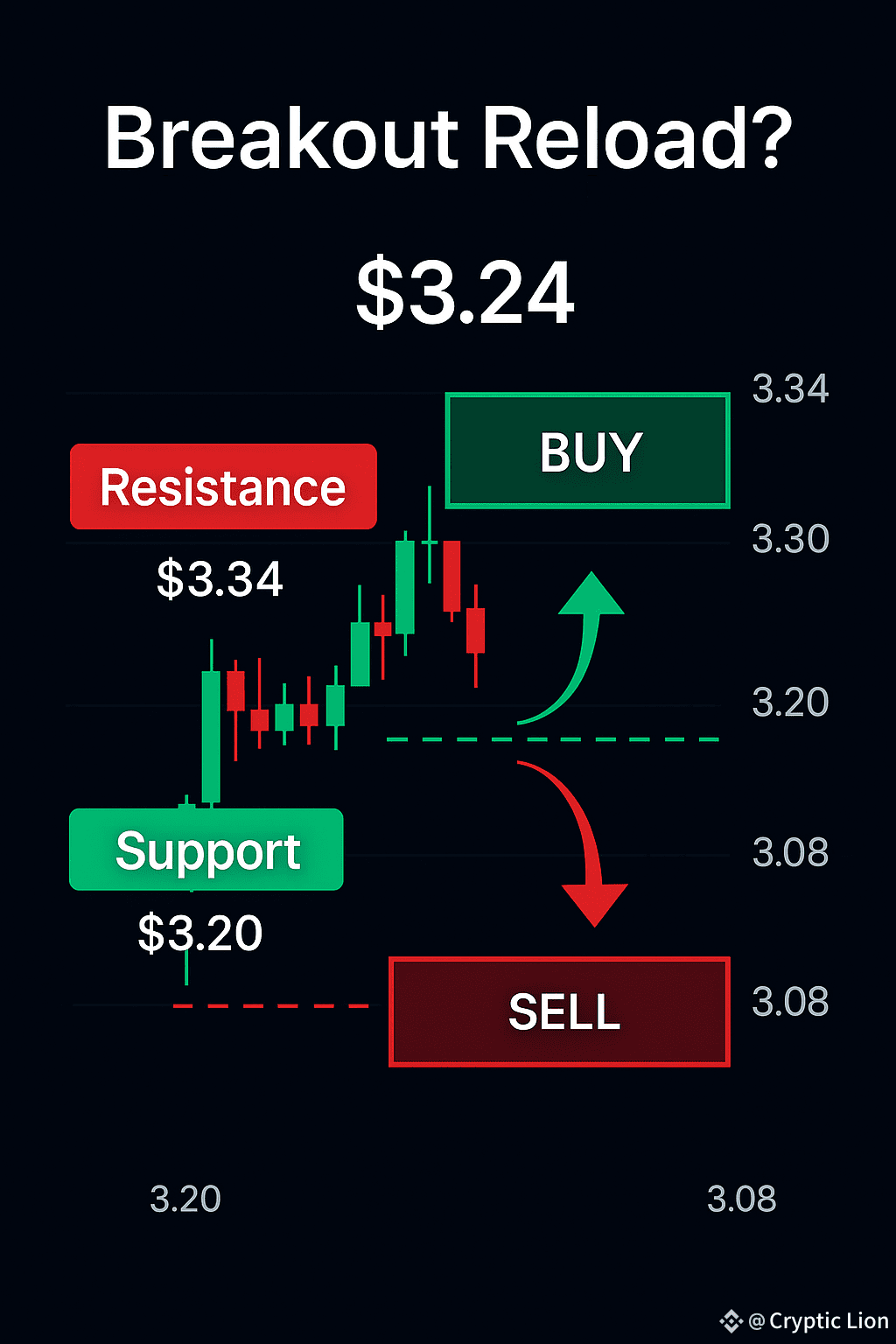This screenshot has height=1344, width=896.
Task: Click the bottom-left 3.20 axis label
Action: (x=185, y=1199)
